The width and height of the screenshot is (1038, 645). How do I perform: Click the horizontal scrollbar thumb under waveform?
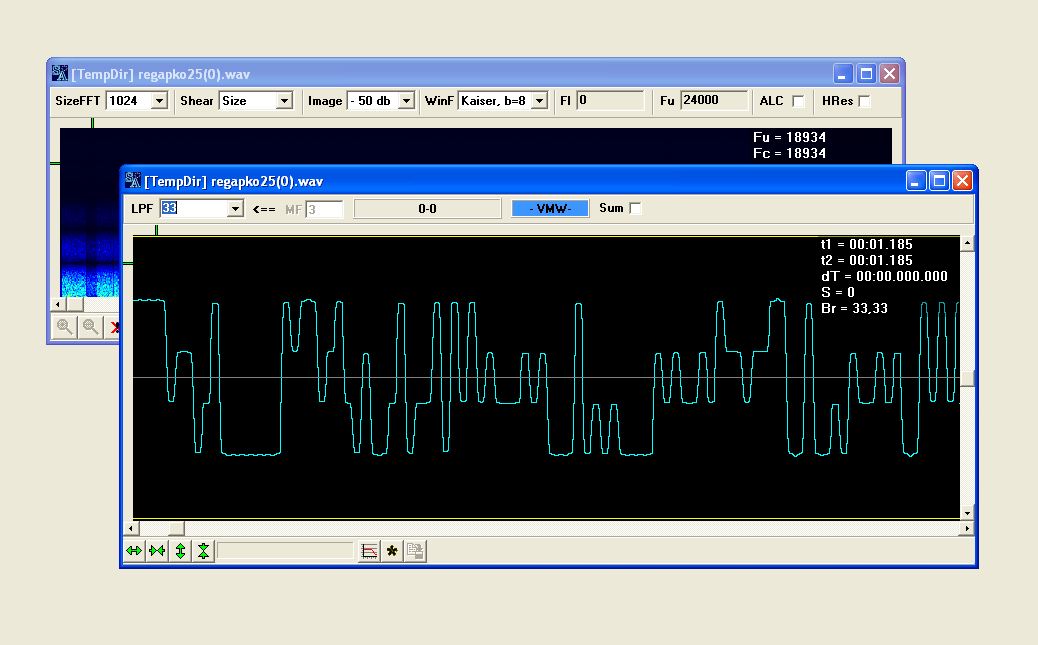click(176, 528)
